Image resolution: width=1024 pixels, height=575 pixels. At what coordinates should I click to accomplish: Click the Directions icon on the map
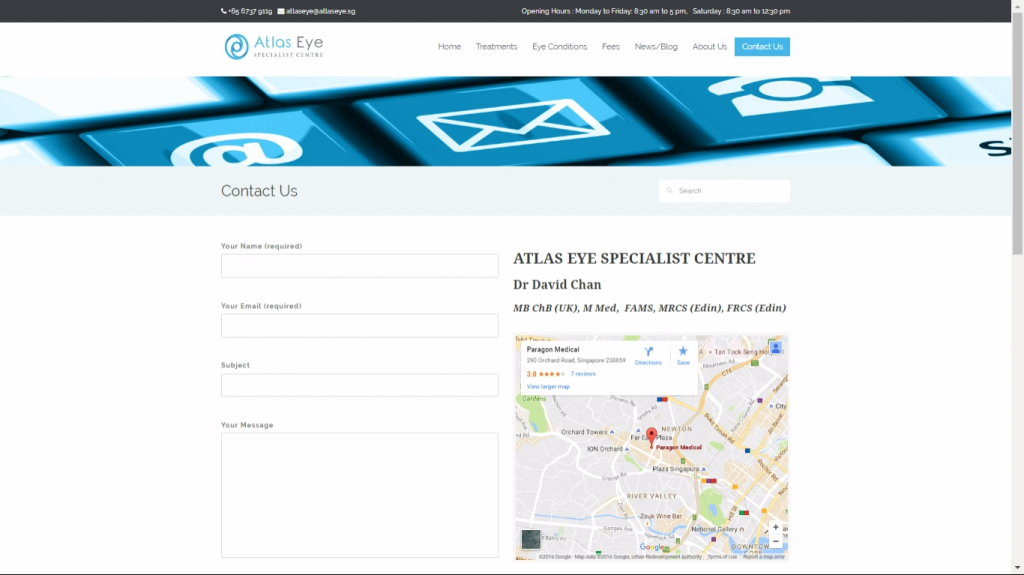click(x=648, y=353)
